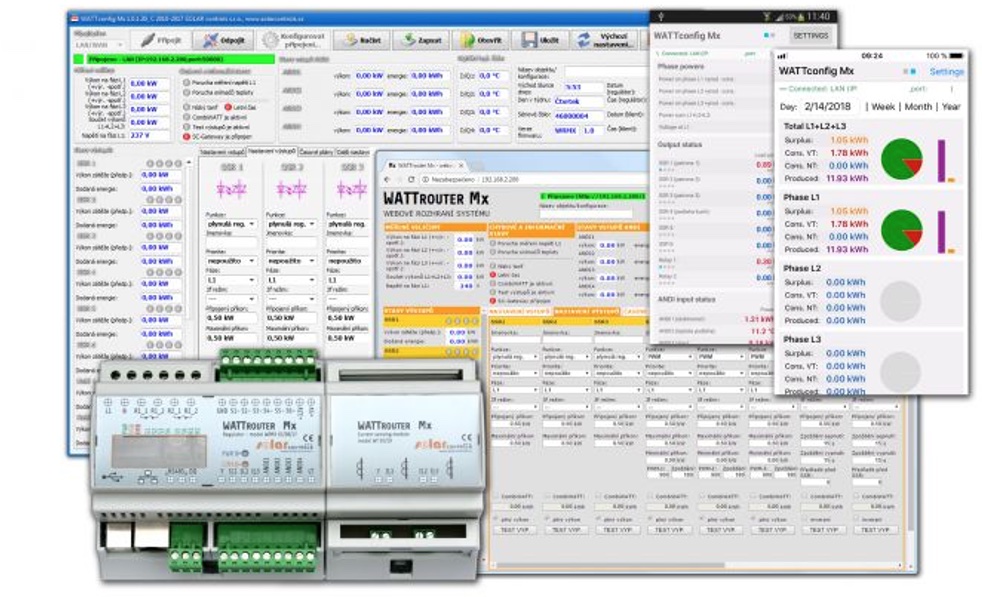
Task: Close the WATTrouter Mx browser tab
Action: pyautogui.click(x=460, y=165)
